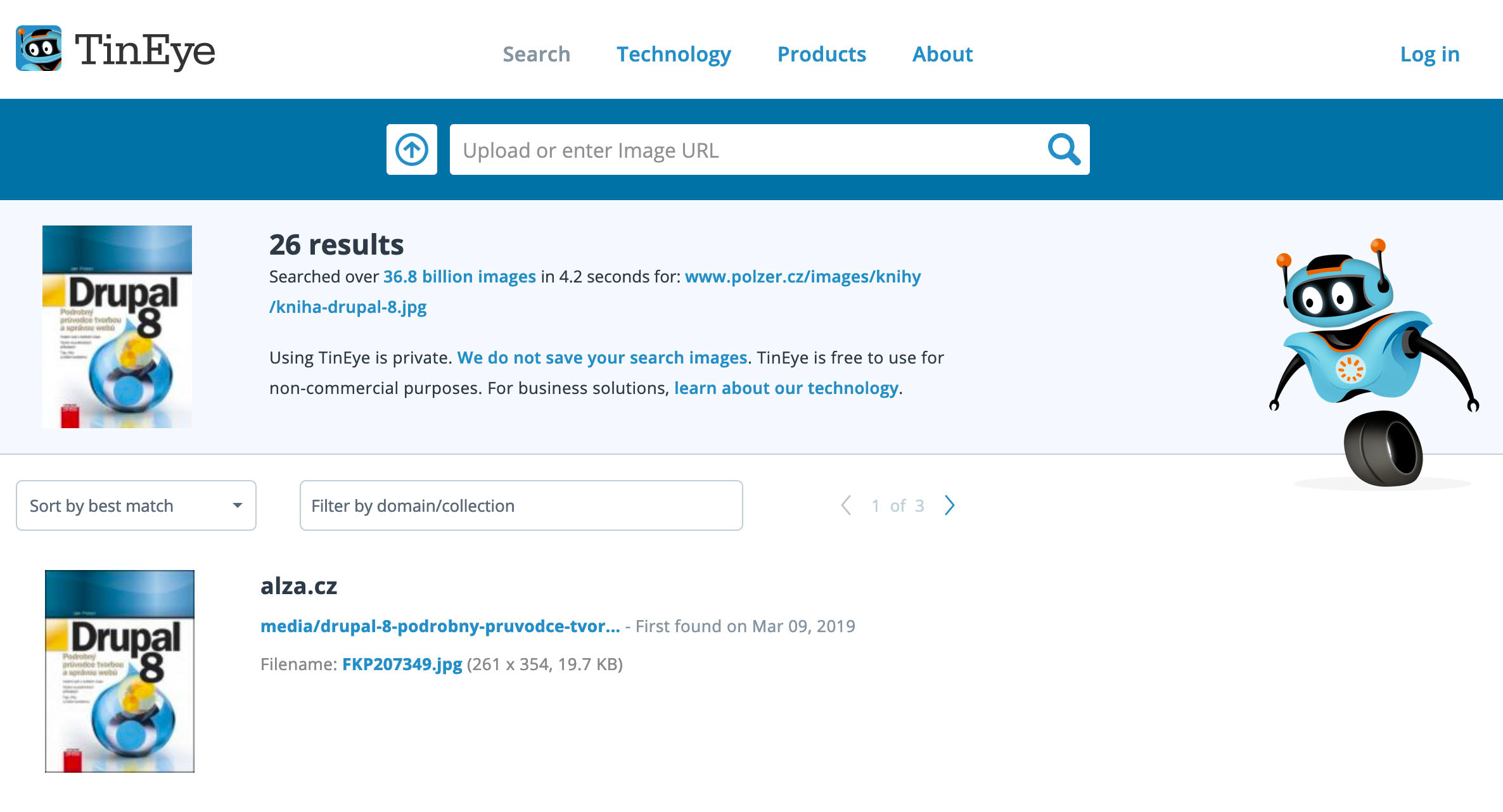Open the About navigation item
The width and height of the screenshot is (1503, 812).
click(942, 54)
